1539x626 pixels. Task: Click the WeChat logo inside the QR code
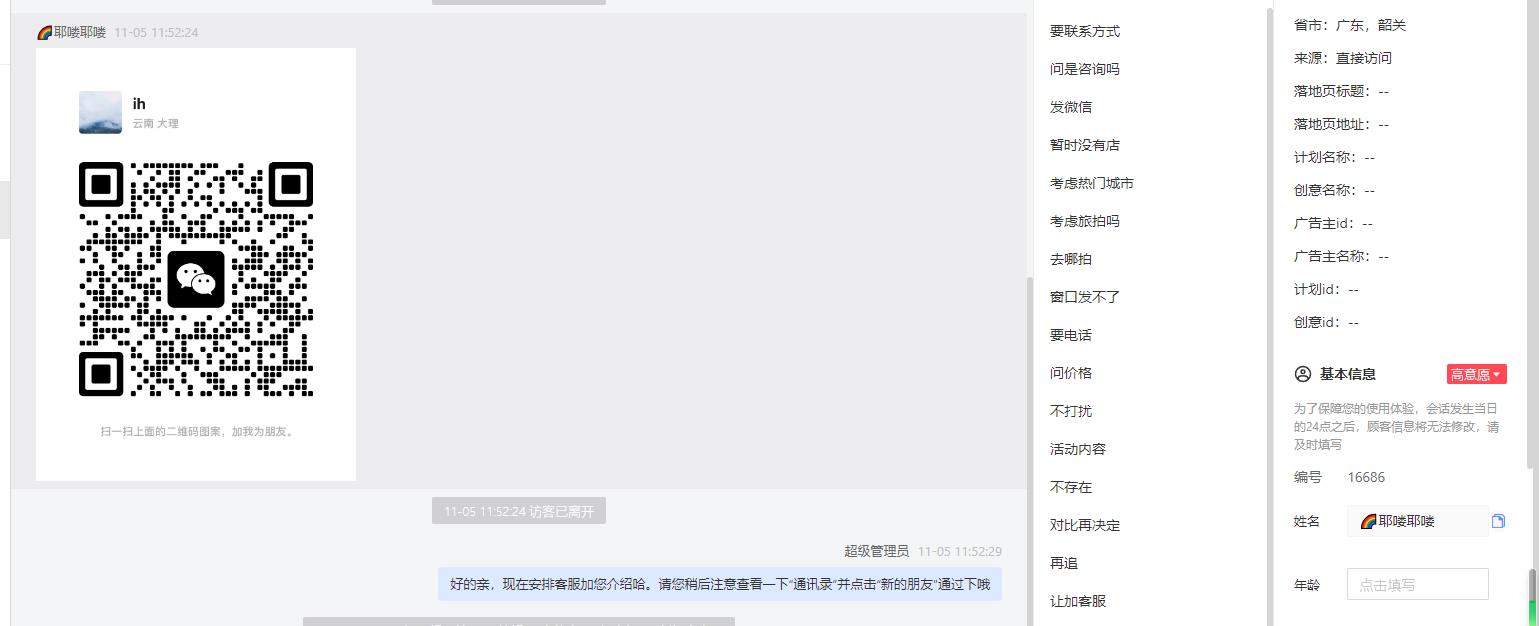(196, 279)
